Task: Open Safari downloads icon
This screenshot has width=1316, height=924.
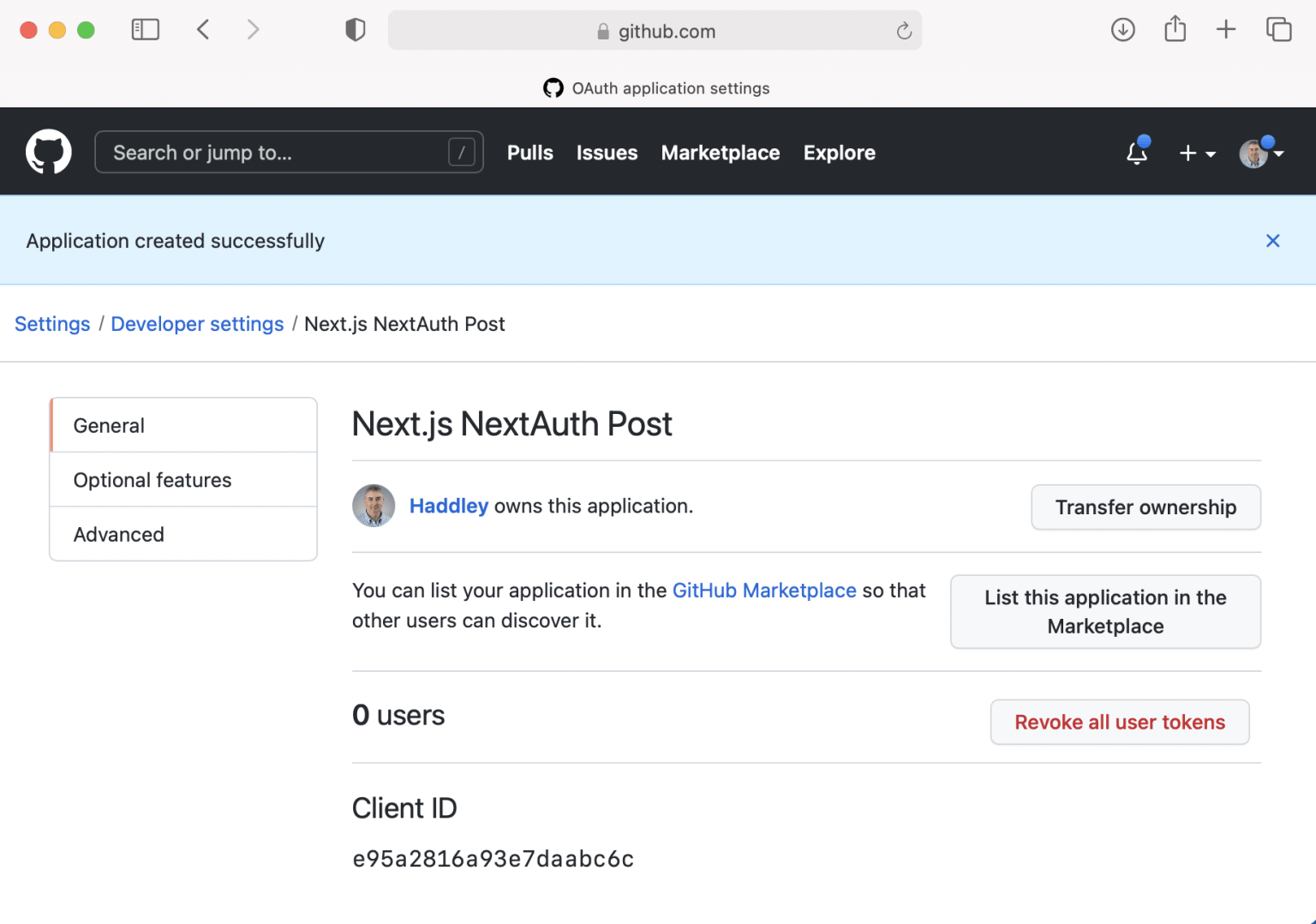Action: click(x=1122, y=30)
